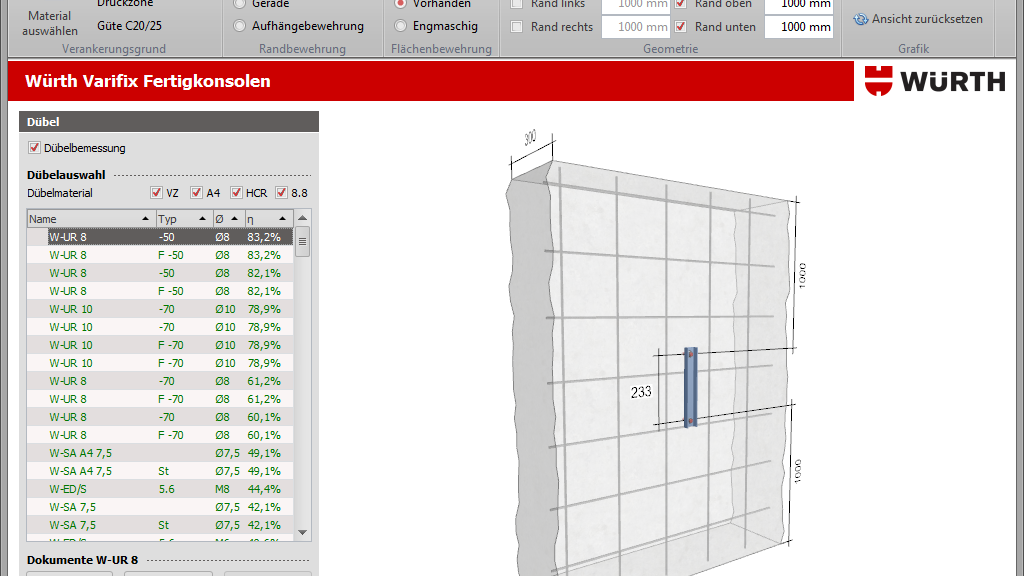
Task: Click the Ansicht zurücksetzen refresh icon
Action: 861,20
